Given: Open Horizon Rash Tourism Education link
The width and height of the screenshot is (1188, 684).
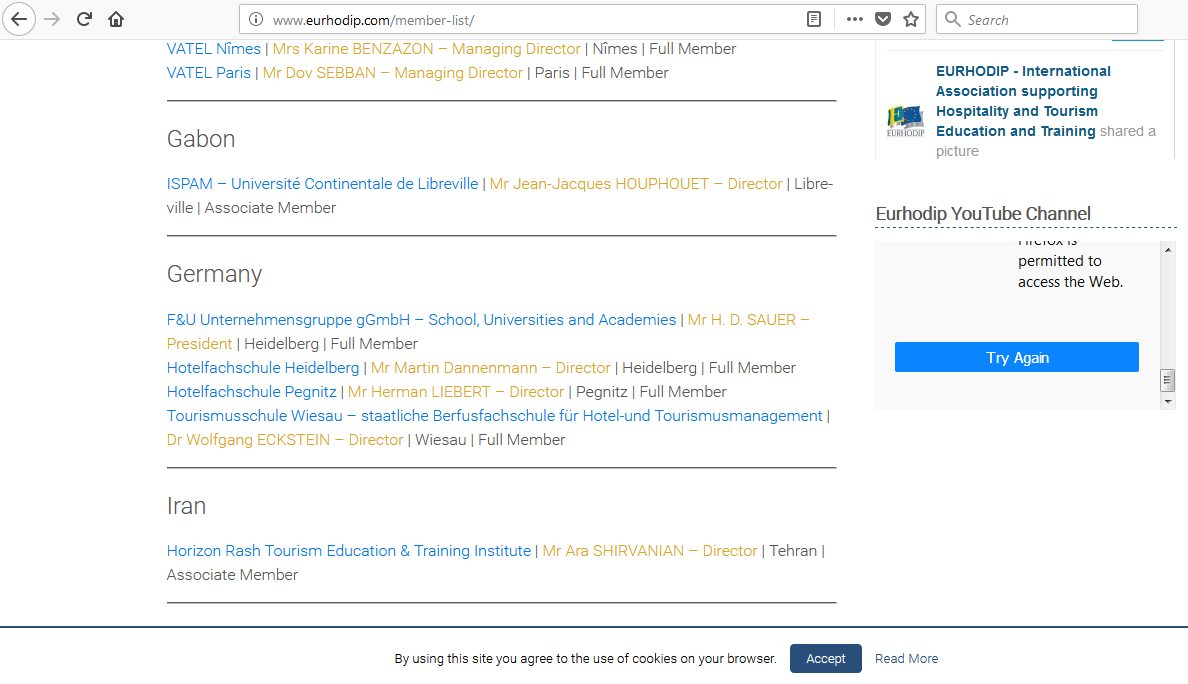Looking at the screenshot, I should click(x=349, y=551).
